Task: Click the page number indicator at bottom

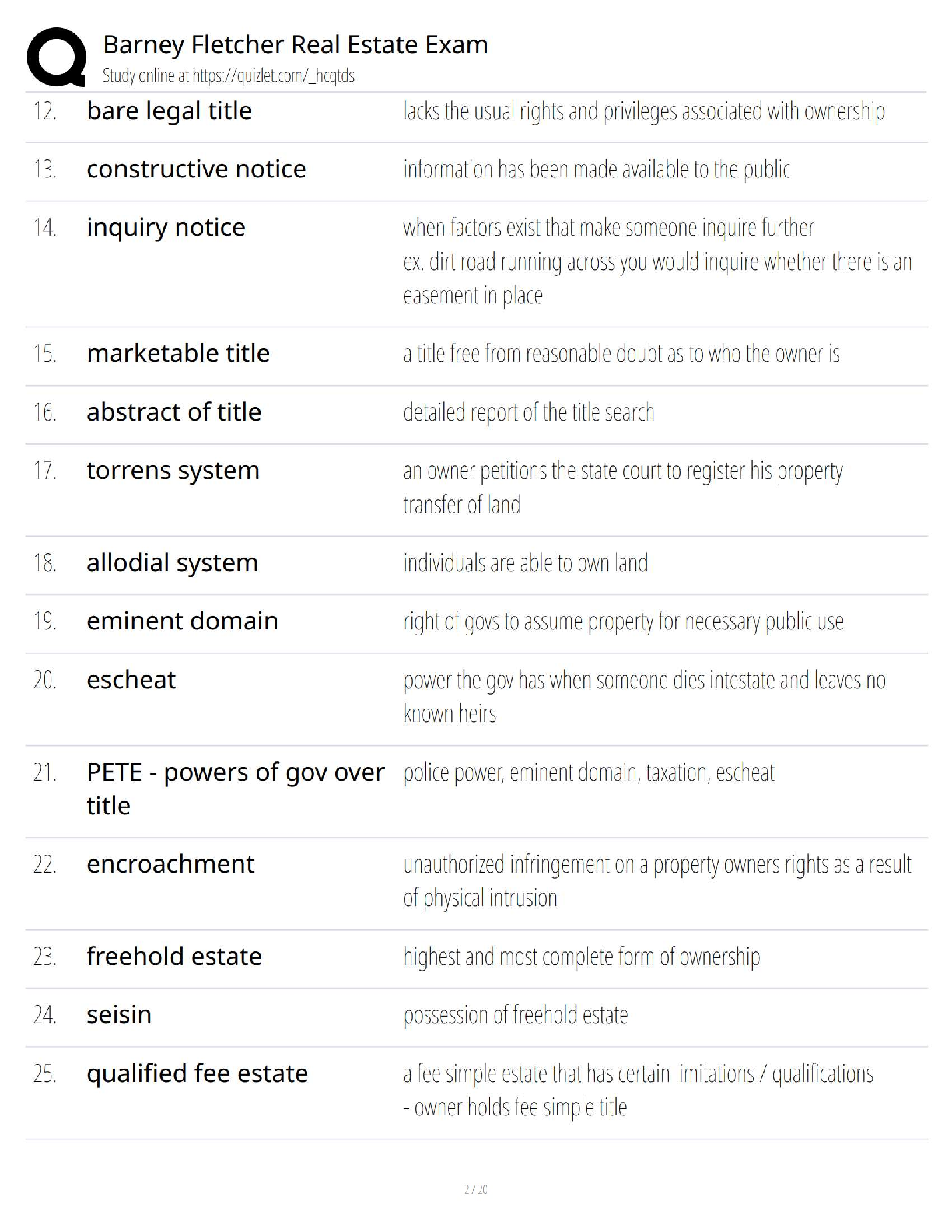Action: pos(475,1189)
